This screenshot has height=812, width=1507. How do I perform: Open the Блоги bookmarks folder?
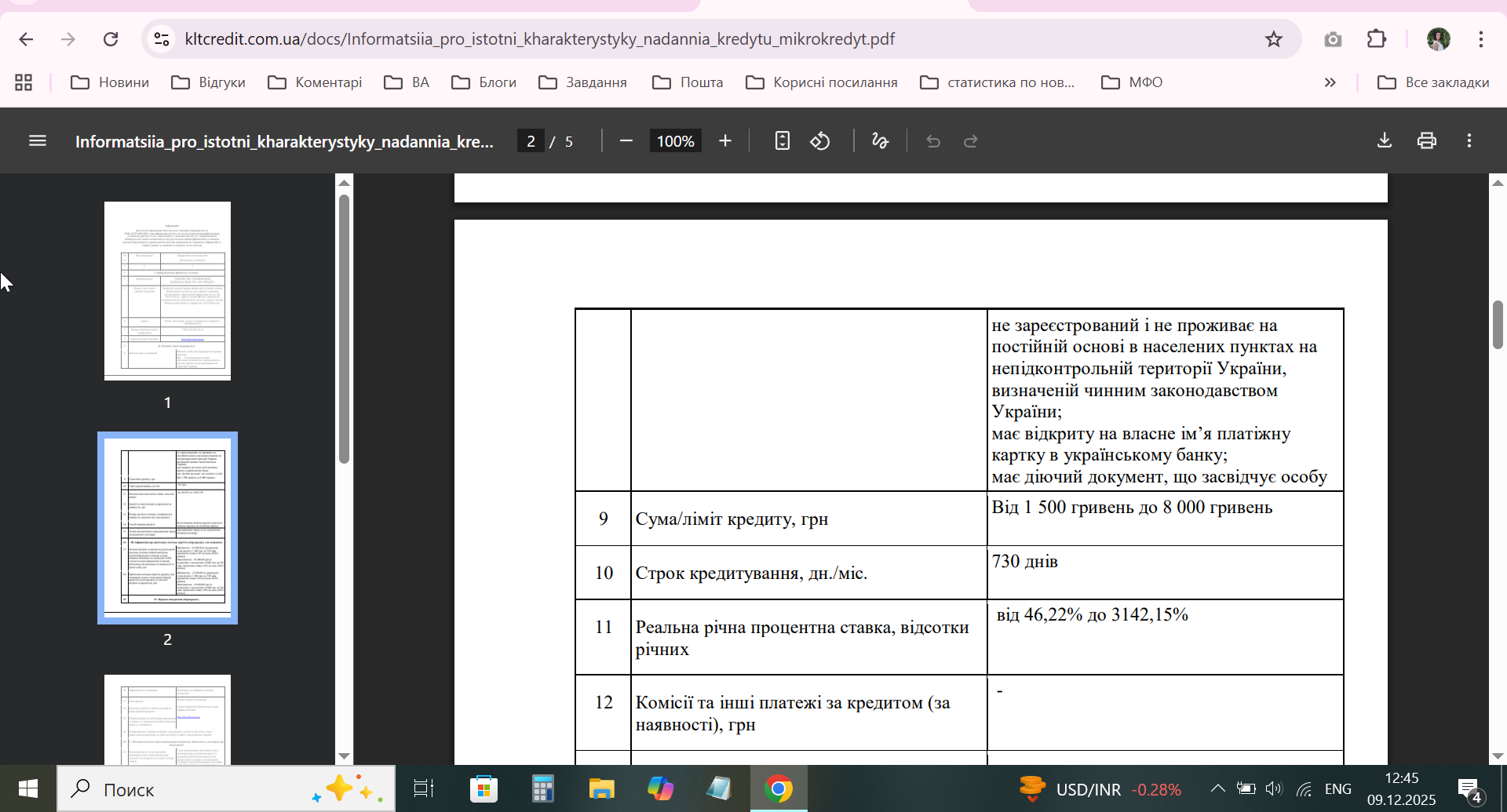484,82
